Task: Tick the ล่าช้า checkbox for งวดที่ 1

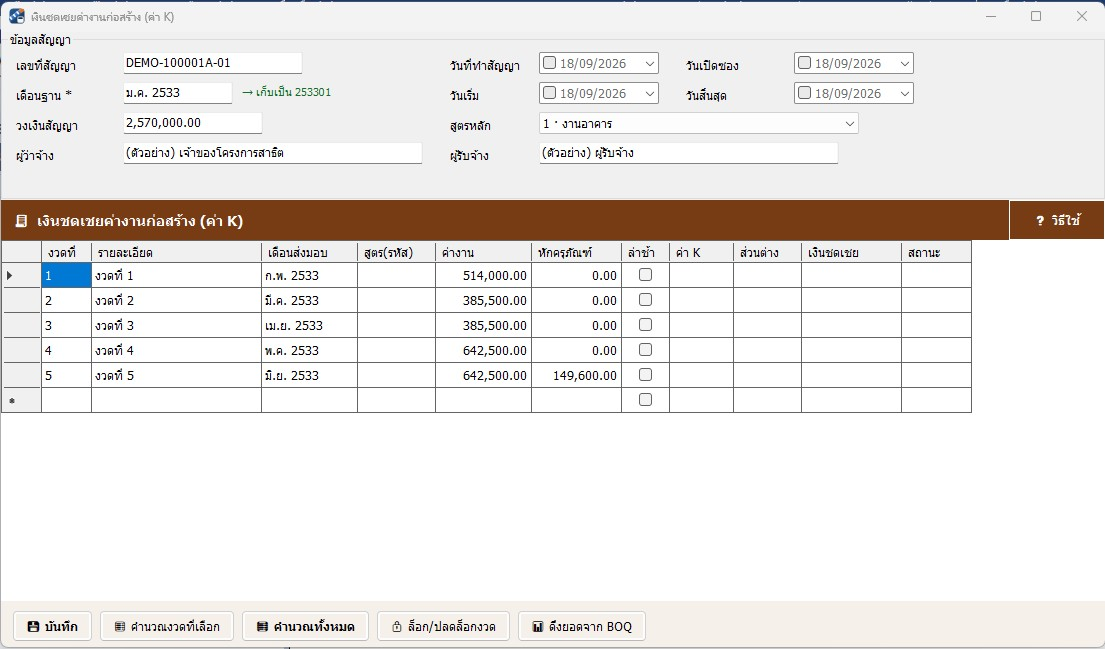Action: click(645, 275)
